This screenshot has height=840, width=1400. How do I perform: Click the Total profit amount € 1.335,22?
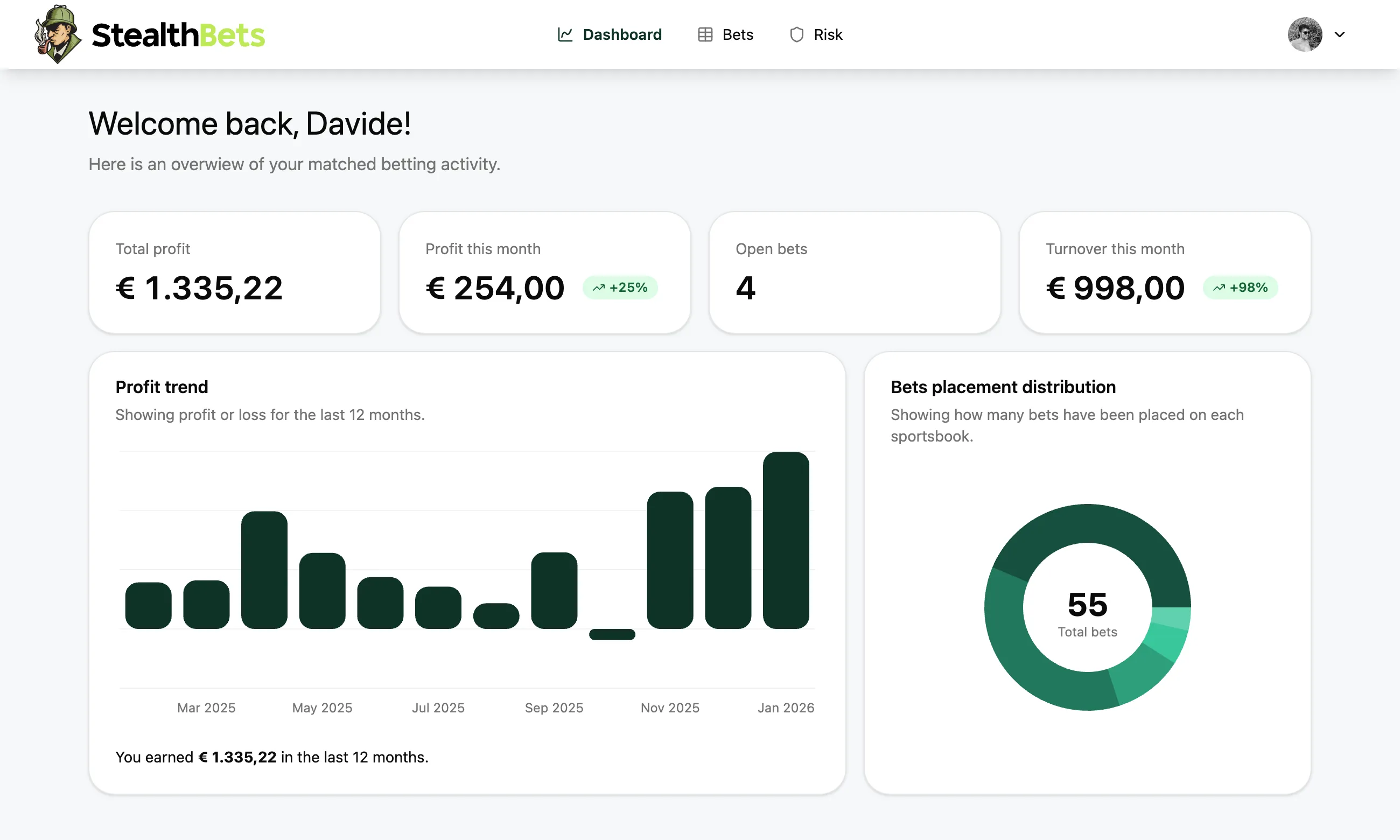tap(199, 288)
